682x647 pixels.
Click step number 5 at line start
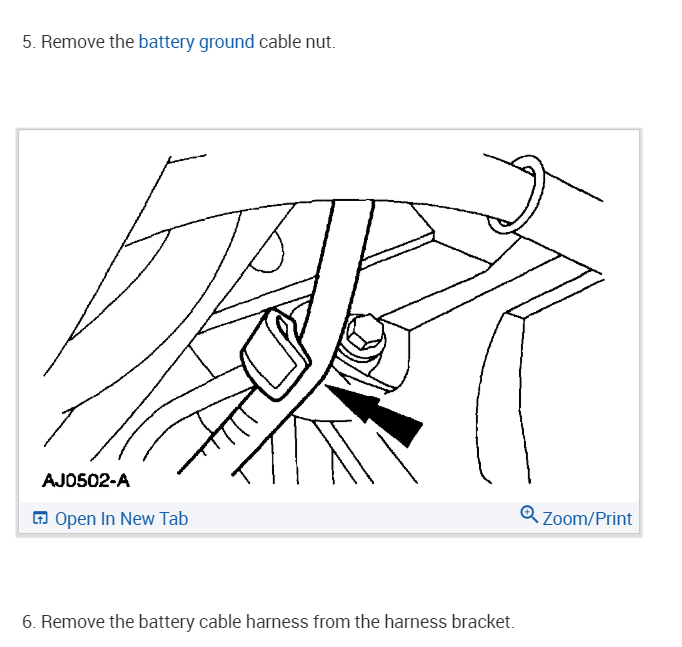(x=29, y=42)
